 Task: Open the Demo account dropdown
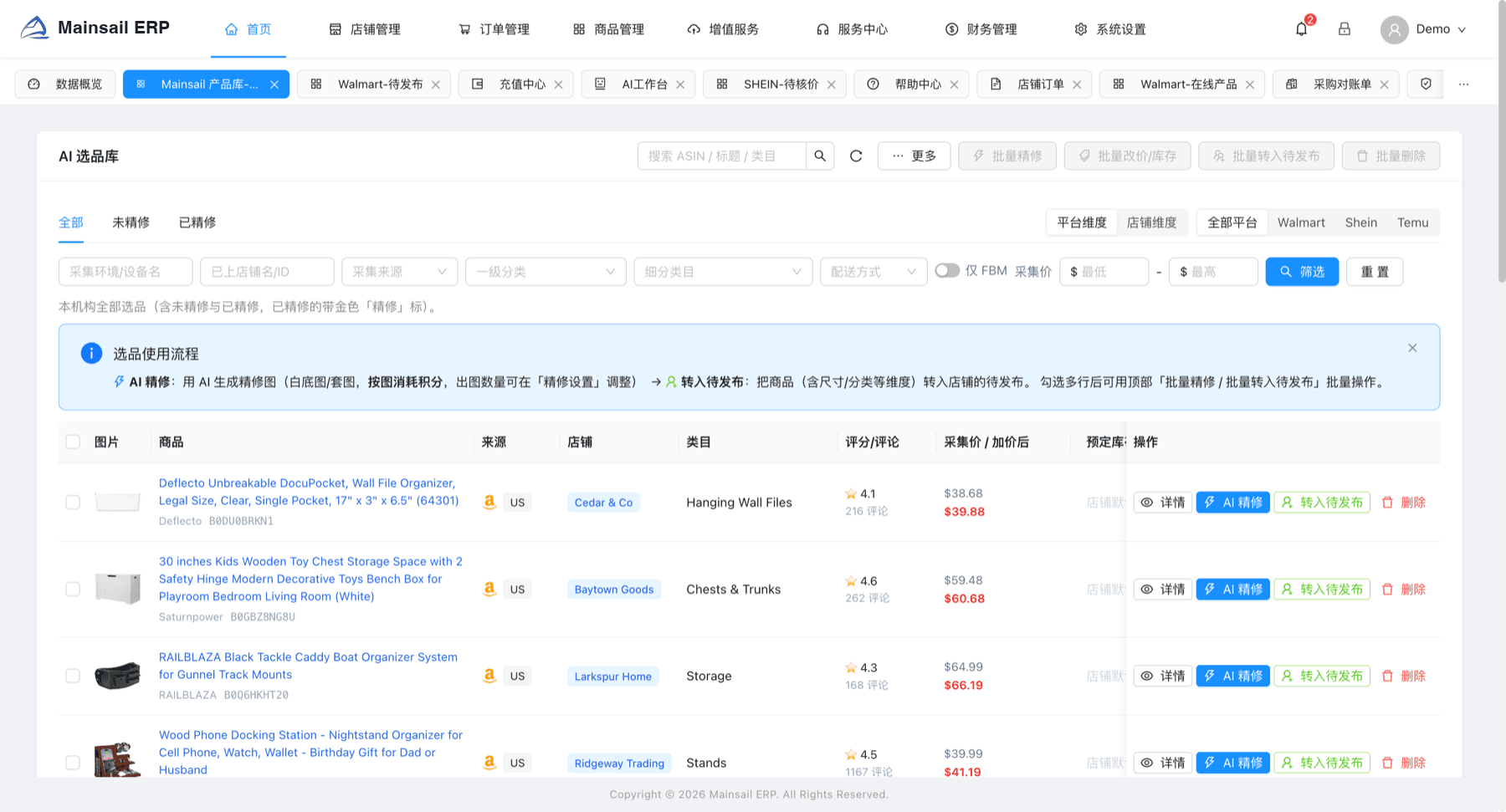(1423, 29)
